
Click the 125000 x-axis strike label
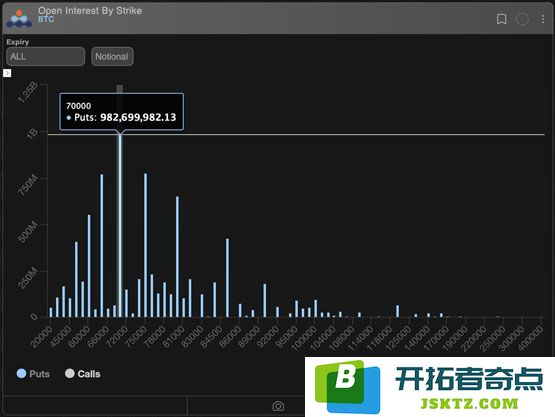point(399,338)
